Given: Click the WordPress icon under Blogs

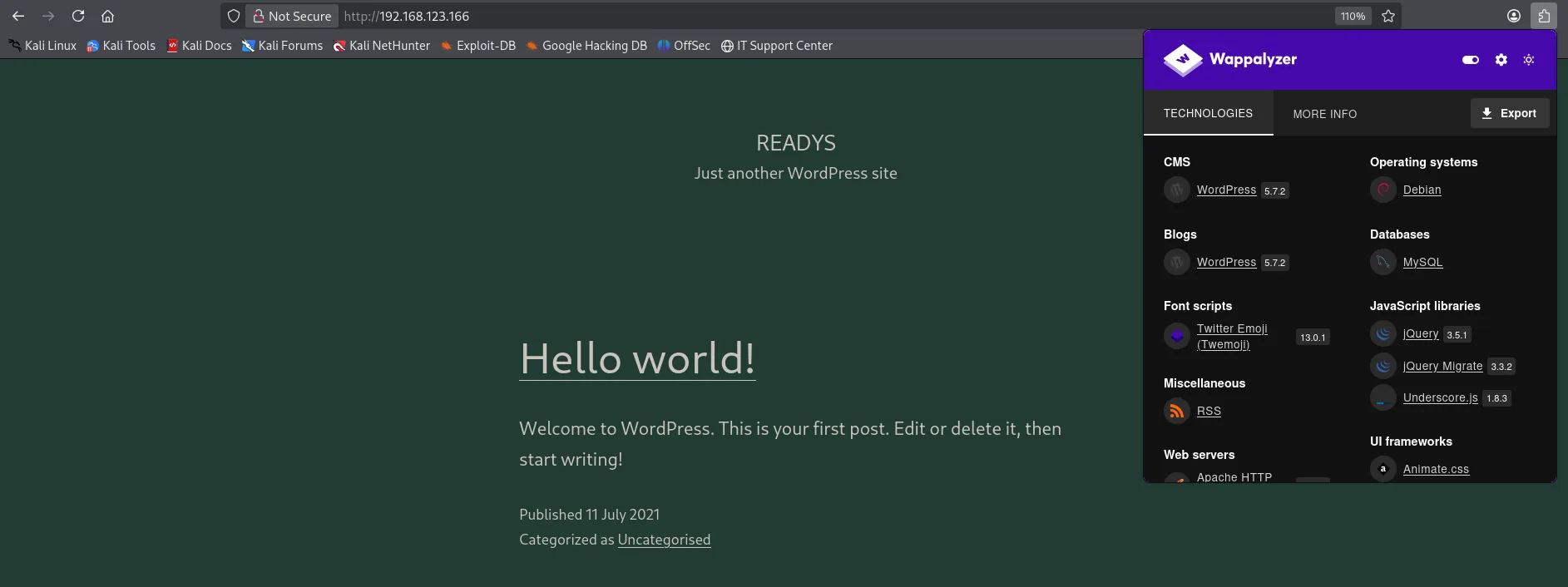Looking at the screenshot, I should pos(1177,263).
